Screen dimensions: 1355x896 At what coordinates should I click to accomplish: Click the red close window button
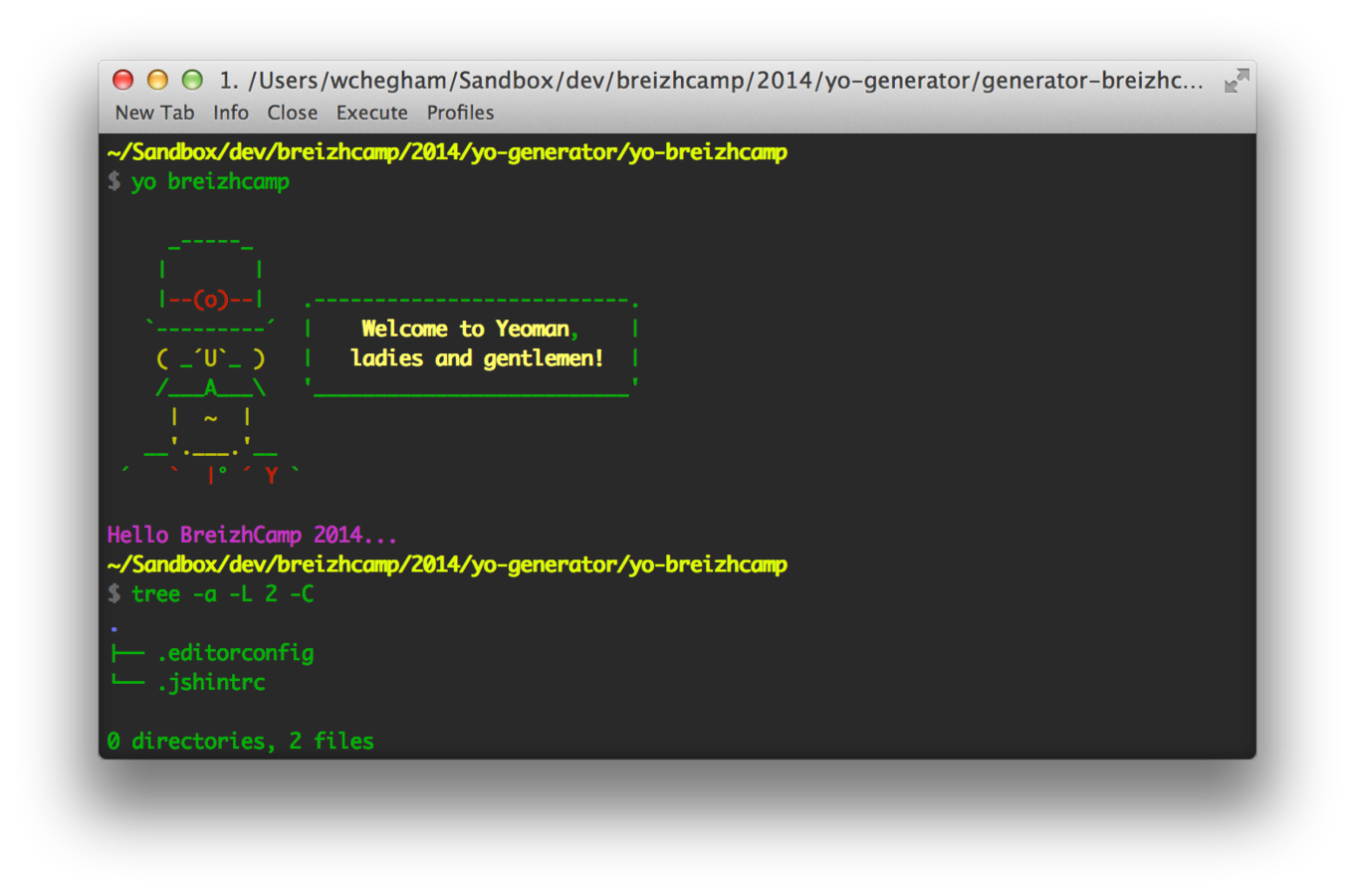(123, 80)
